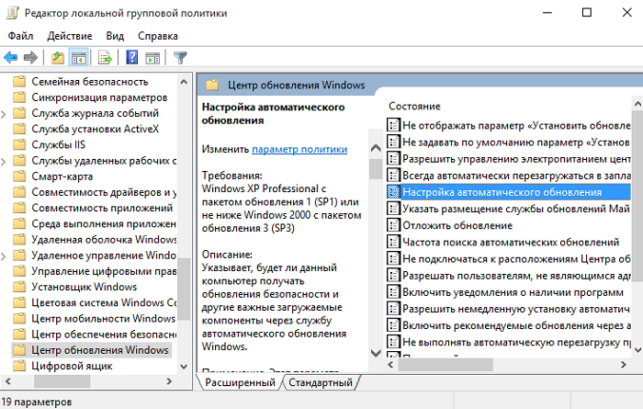
Task: Expand the Служба журнала событий node
Action: 4,114
